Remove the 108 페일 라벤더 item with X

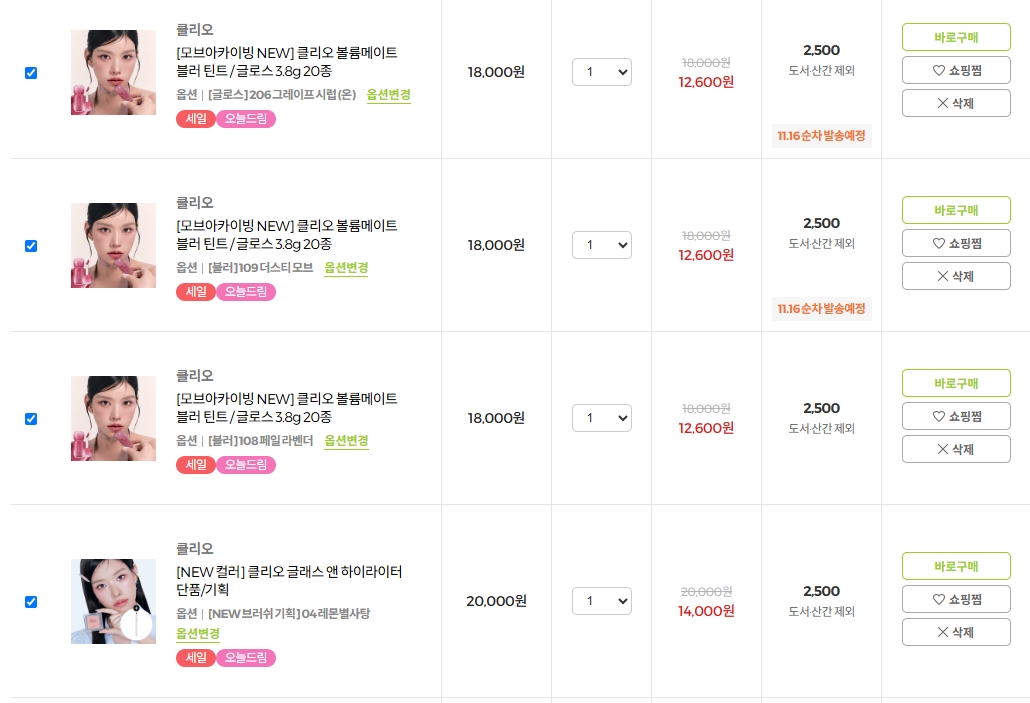click(x=956, y=449)
